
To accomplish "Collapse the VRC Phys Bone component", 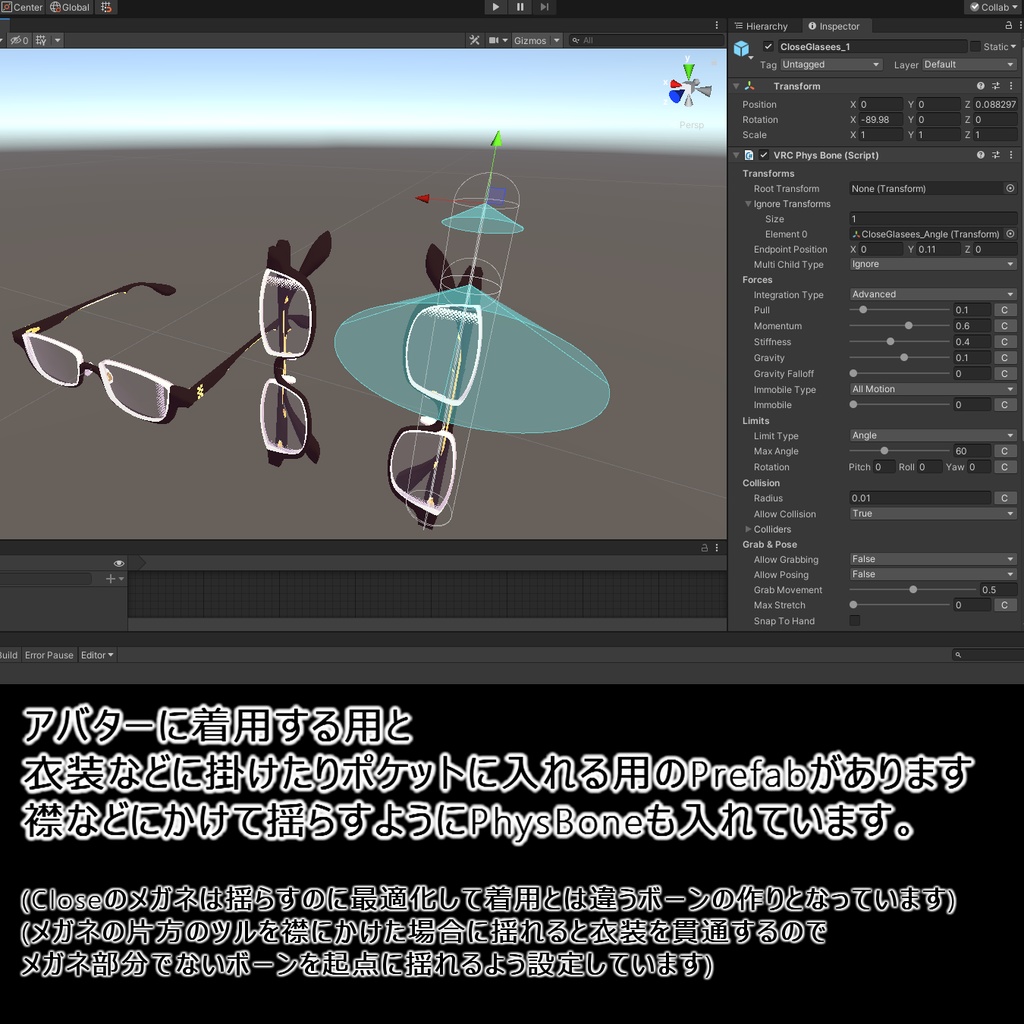I will (x=736, y=155).
